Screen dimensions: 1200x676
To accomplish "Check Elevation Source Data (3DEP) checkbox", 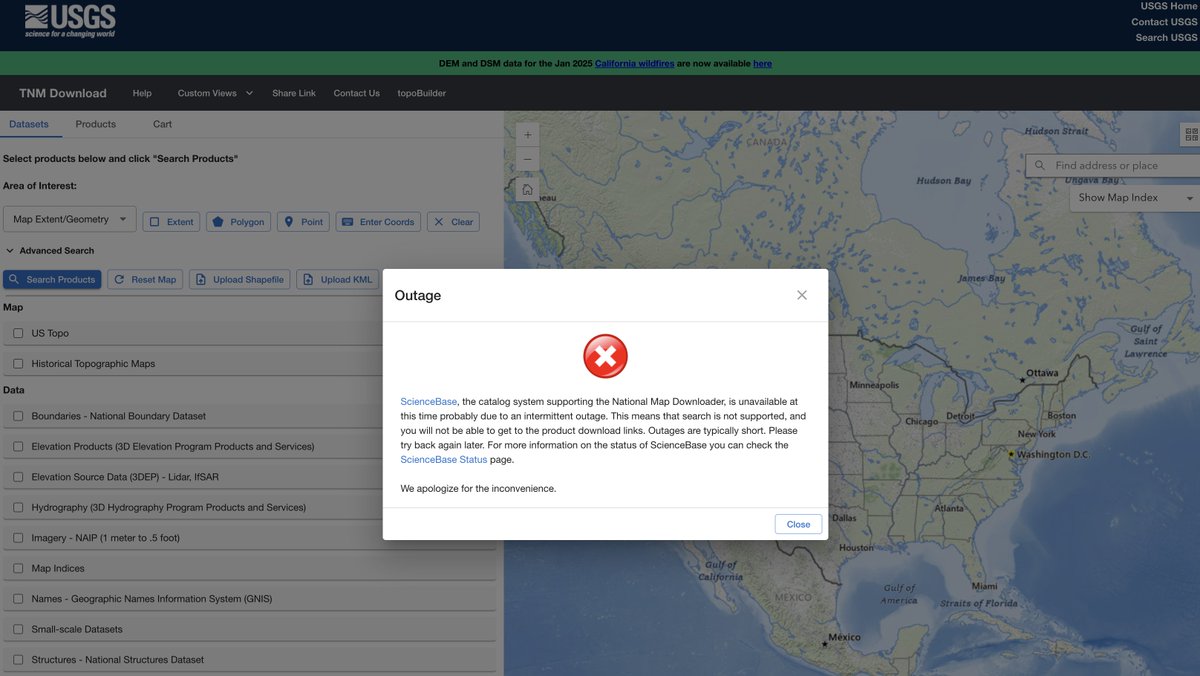I will click(x=18, y=477).
